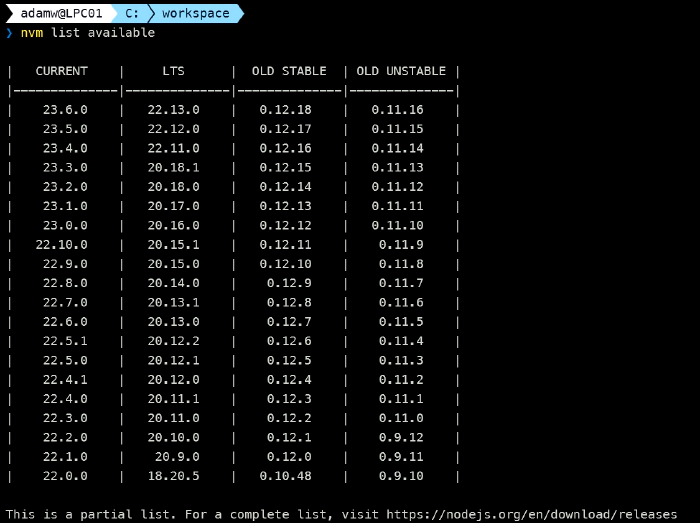Select LTS version 20.18.1
700x523 pixels.
point(173,168)
